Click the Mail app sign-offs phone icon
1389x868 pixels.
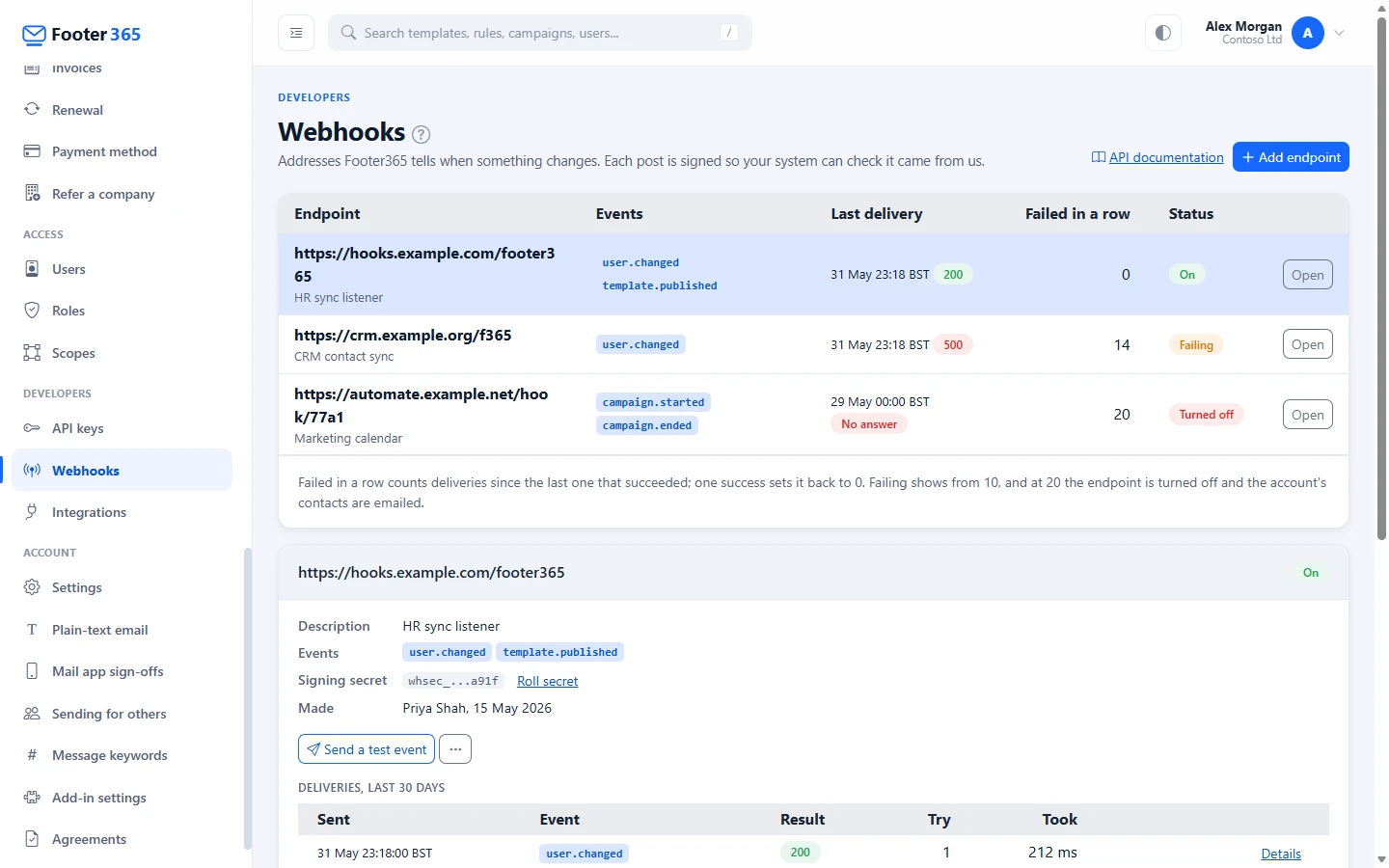32,670
